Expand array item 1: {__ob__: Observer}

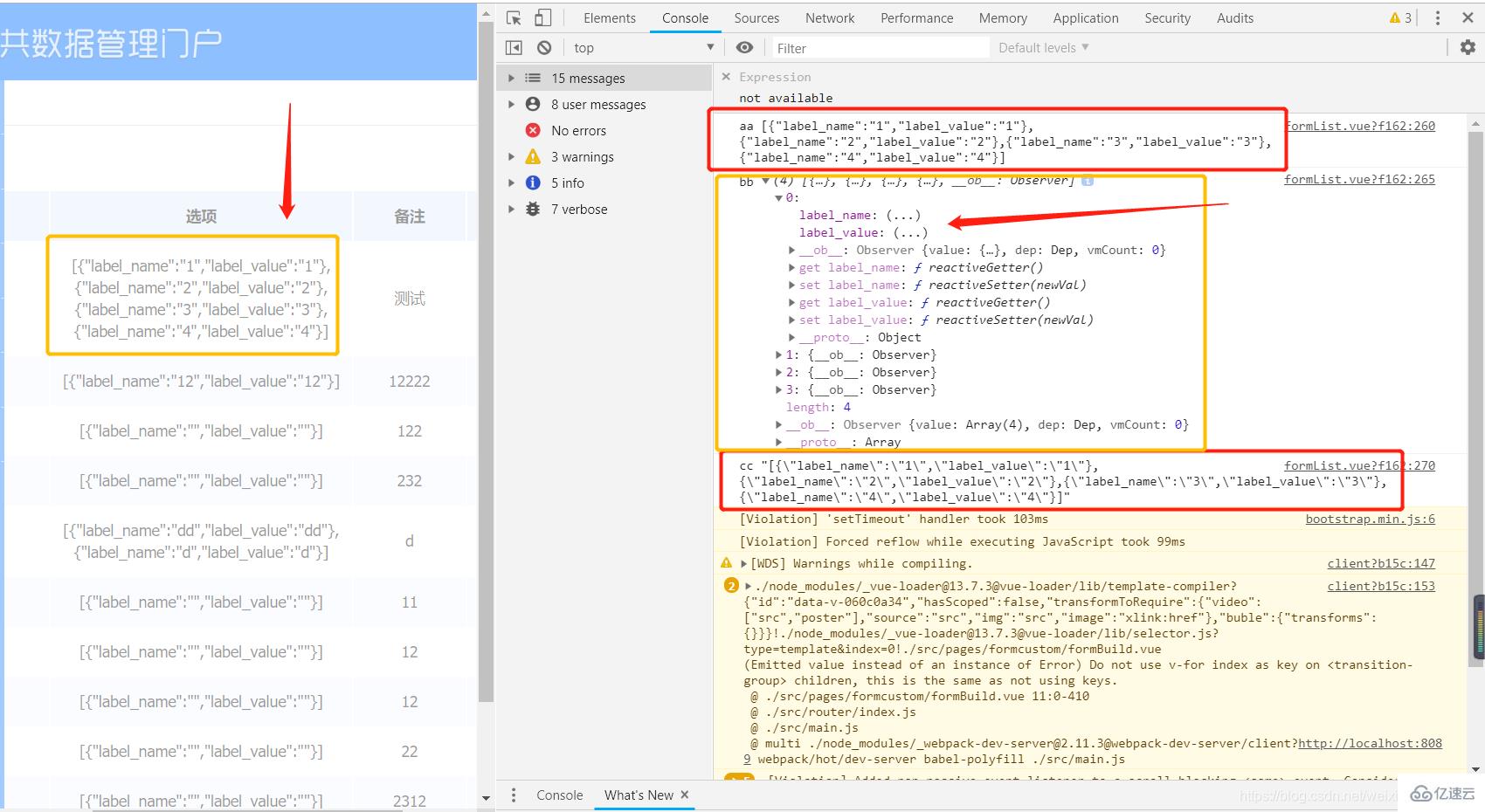pos(779,354)
